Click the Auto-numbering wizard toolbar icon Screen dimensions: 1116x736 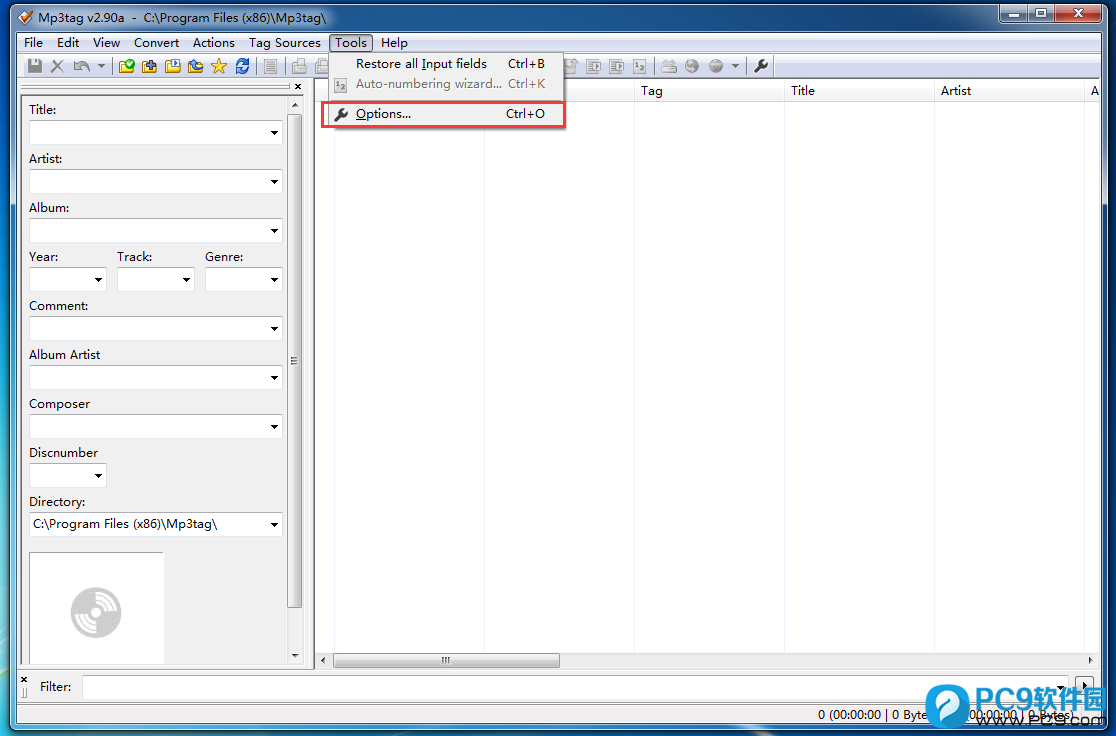[x=640, y=66]
